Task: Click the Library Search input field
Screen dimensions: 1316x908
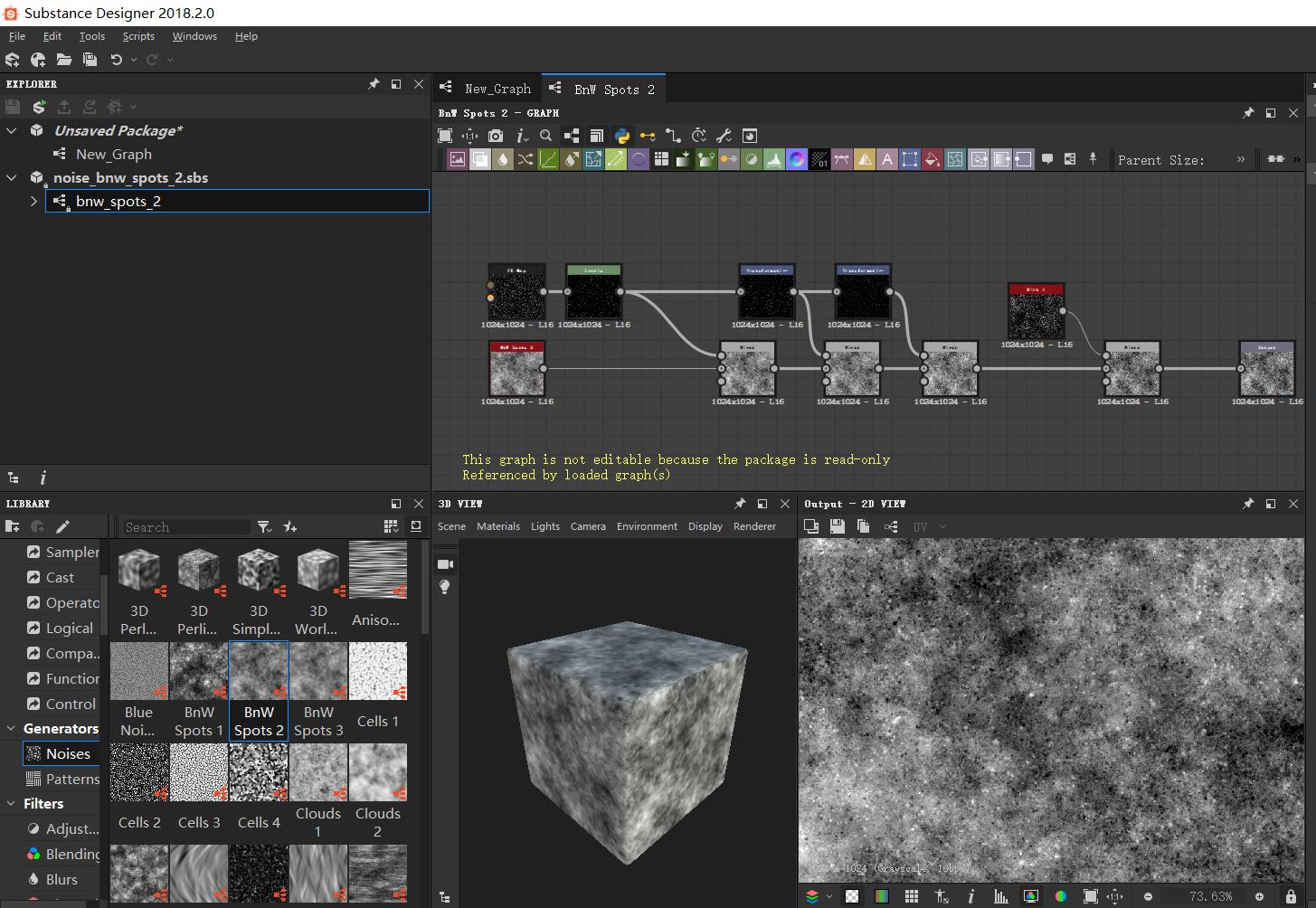Action: [x=185, y=526]
